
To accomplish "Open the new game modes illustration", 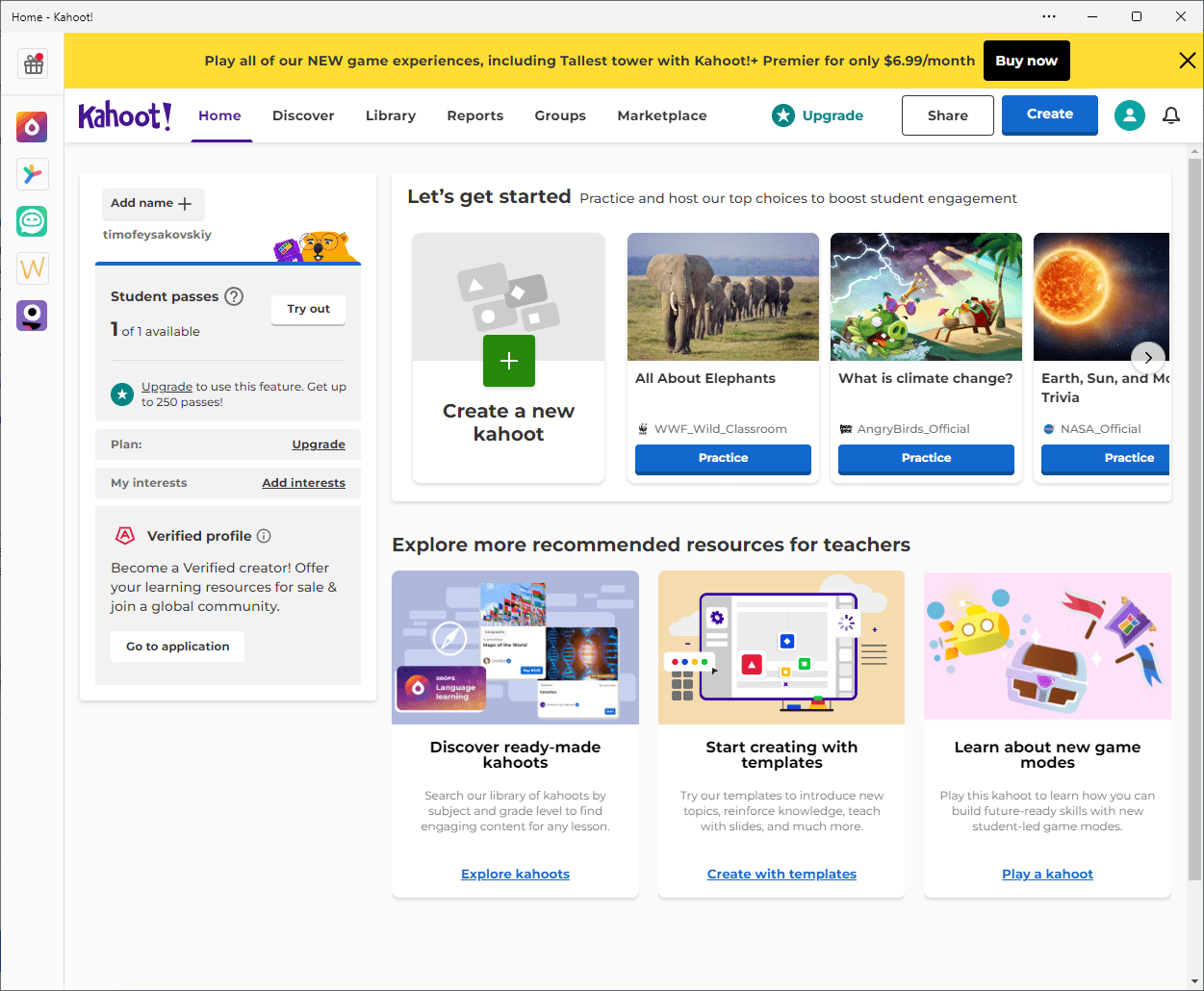I will (x=1047, y=646).
